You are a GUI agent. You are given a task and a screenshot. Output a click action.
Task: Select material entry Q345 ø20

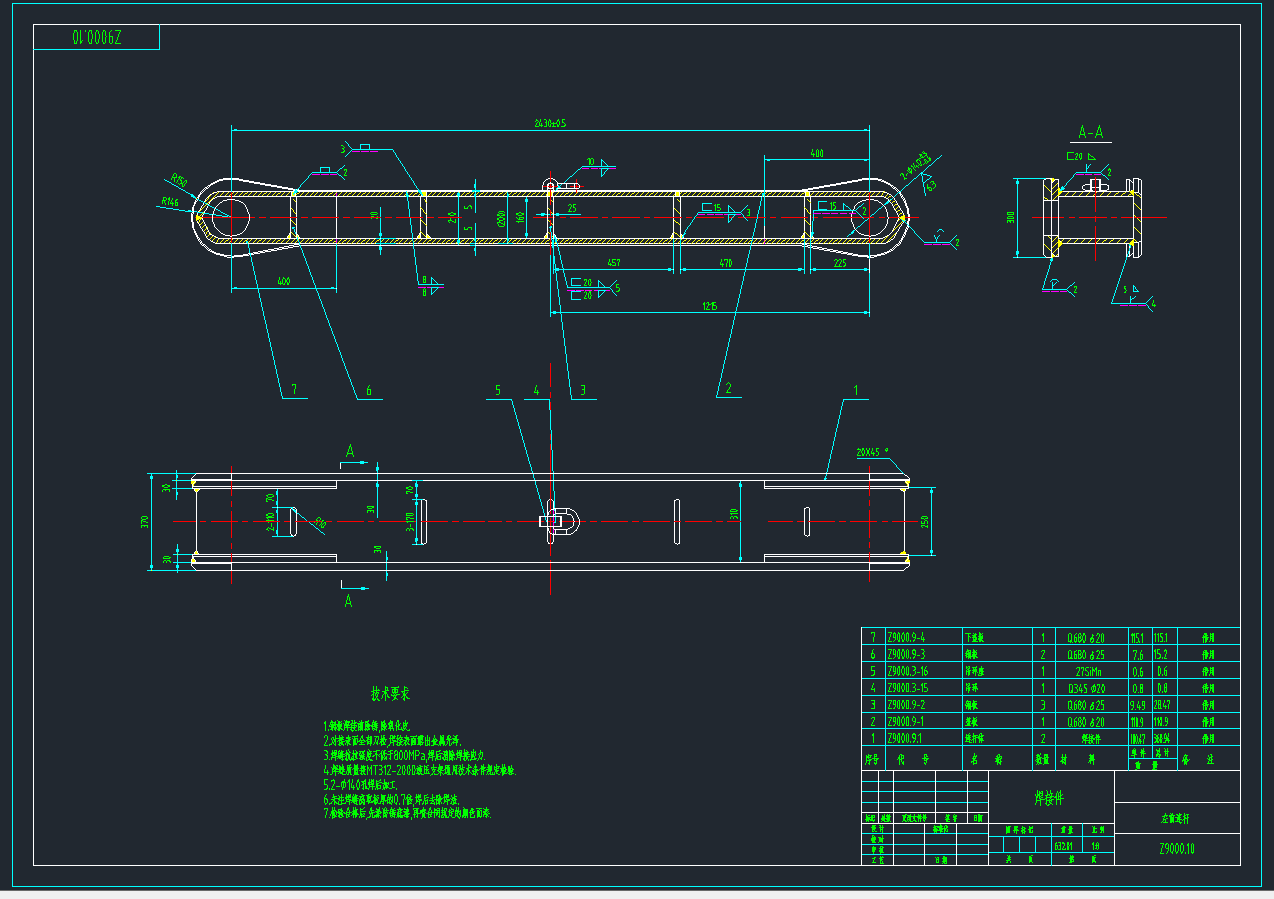tap(1085, 688)
